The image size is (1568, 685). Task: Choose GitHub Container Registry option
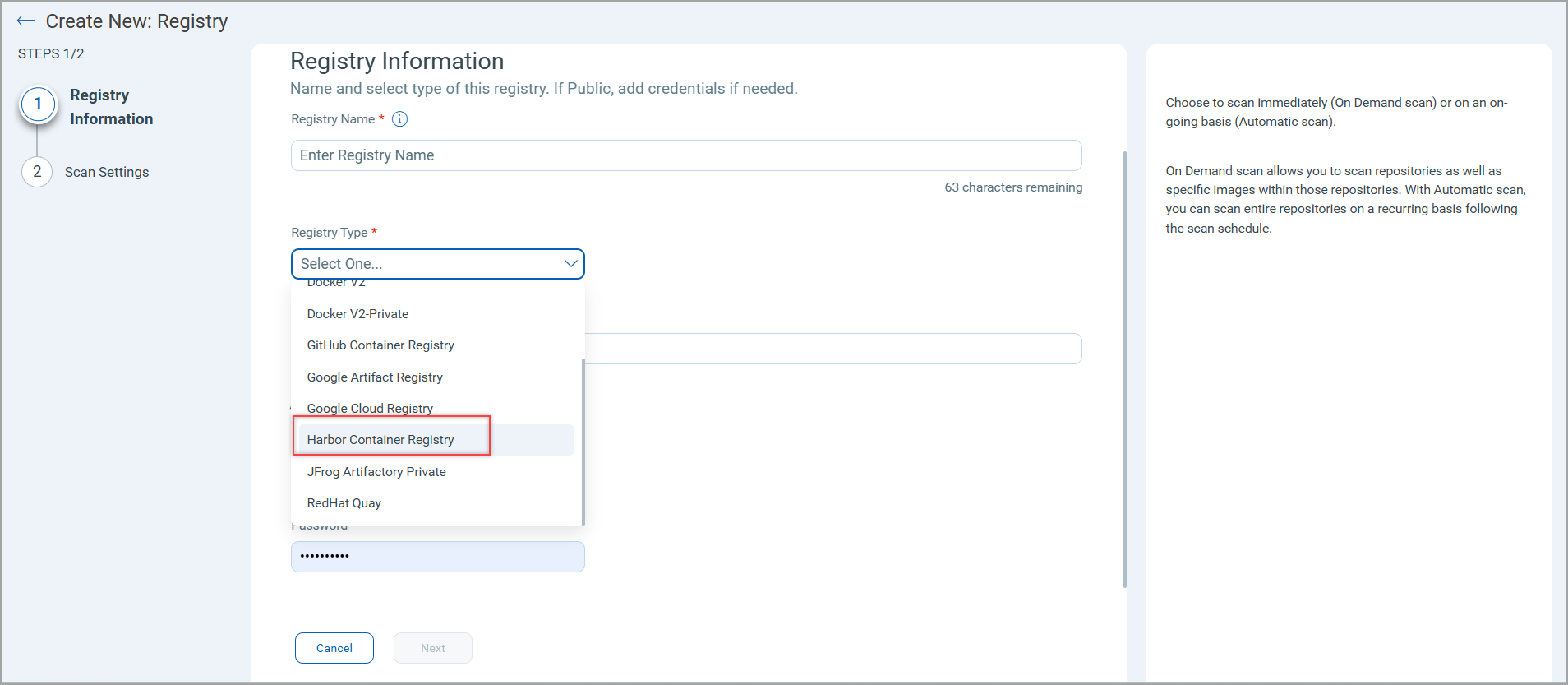[380, 345]
